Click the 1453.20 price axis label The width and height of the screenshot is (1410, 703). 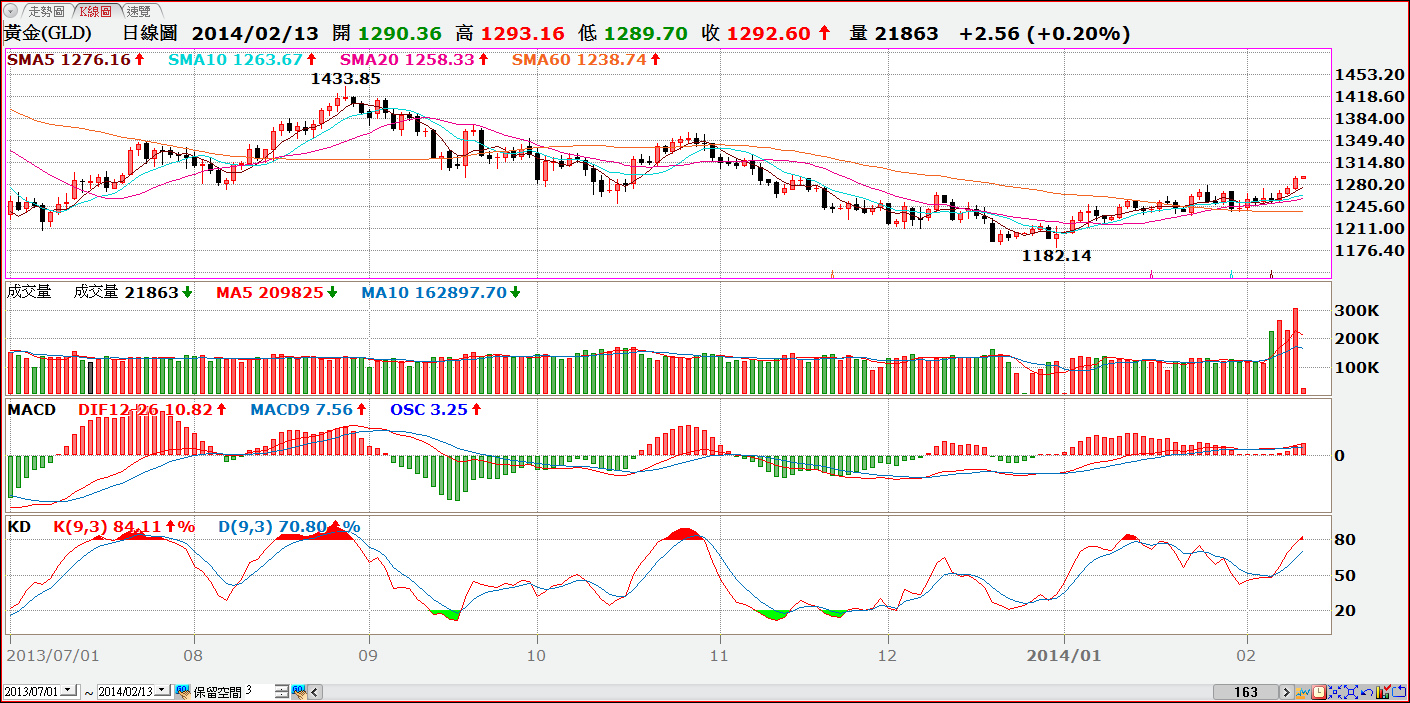1368,75
